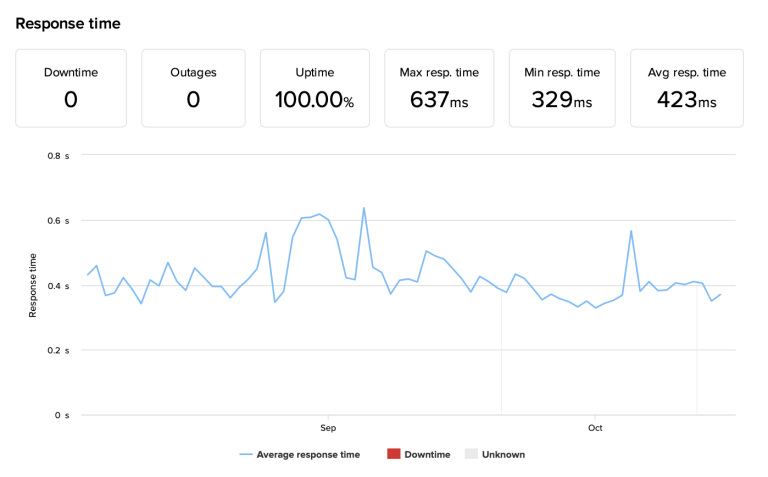Select the Uptime 100.00% card
This screenshot has width=768, height=477.
point(315,88)
